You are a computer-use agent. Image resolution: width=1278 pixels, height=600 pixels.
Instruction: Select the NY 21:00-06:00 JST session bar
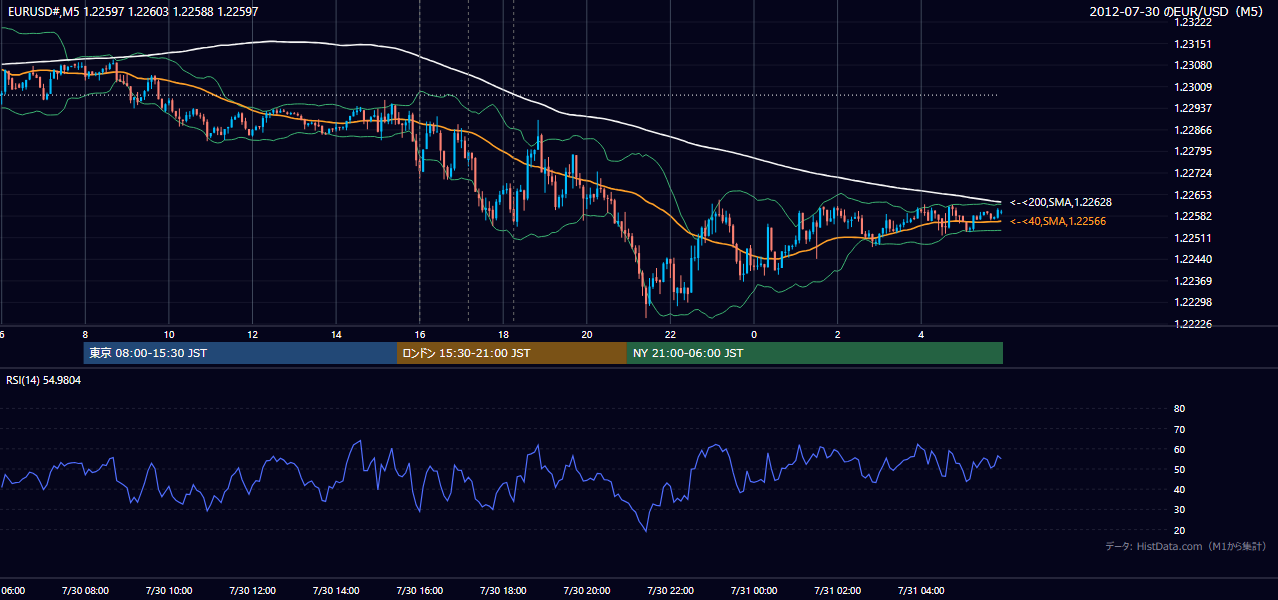[x=815, y=353]
